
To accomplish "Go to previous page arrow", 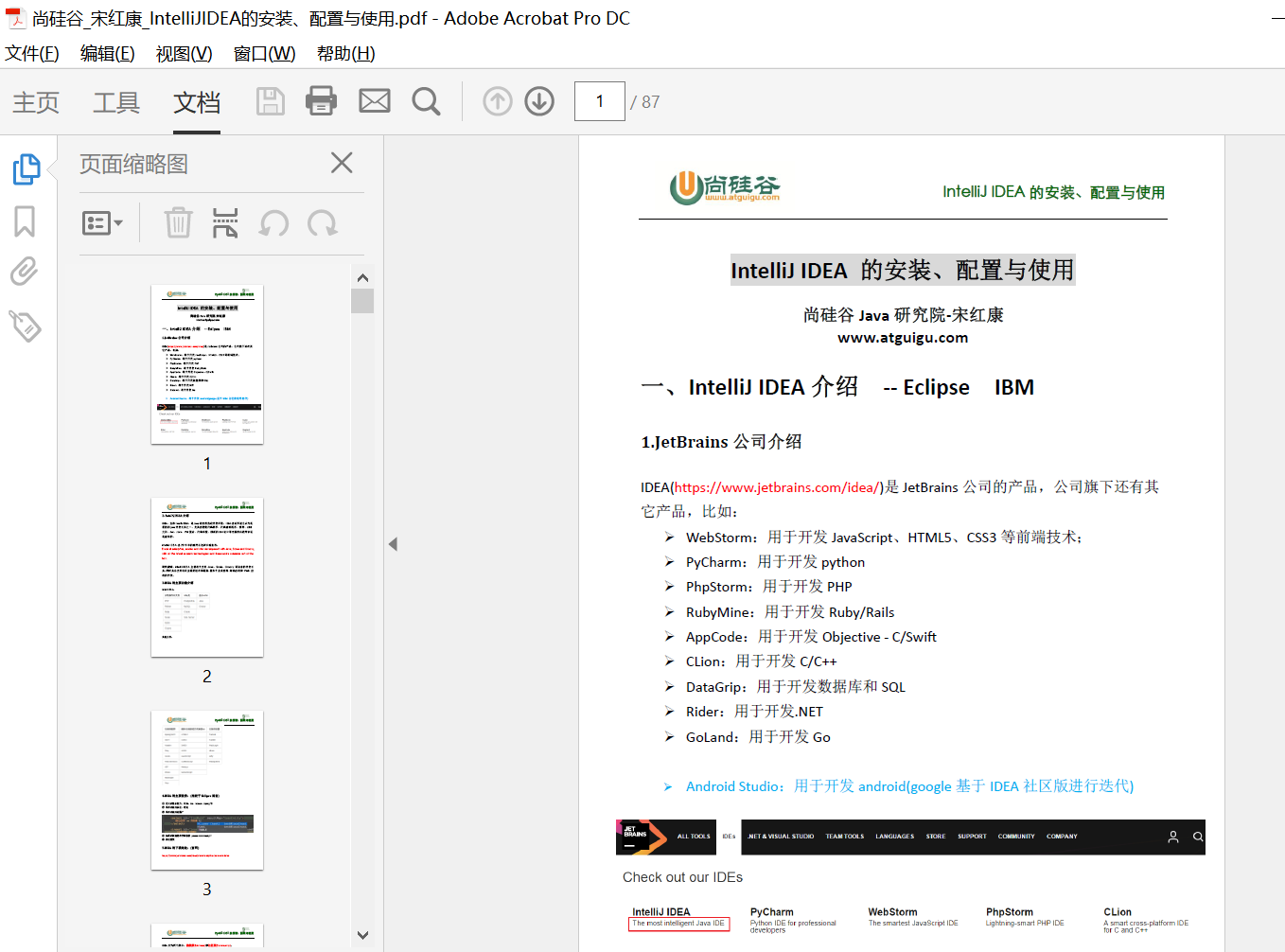I will point(498,101).
